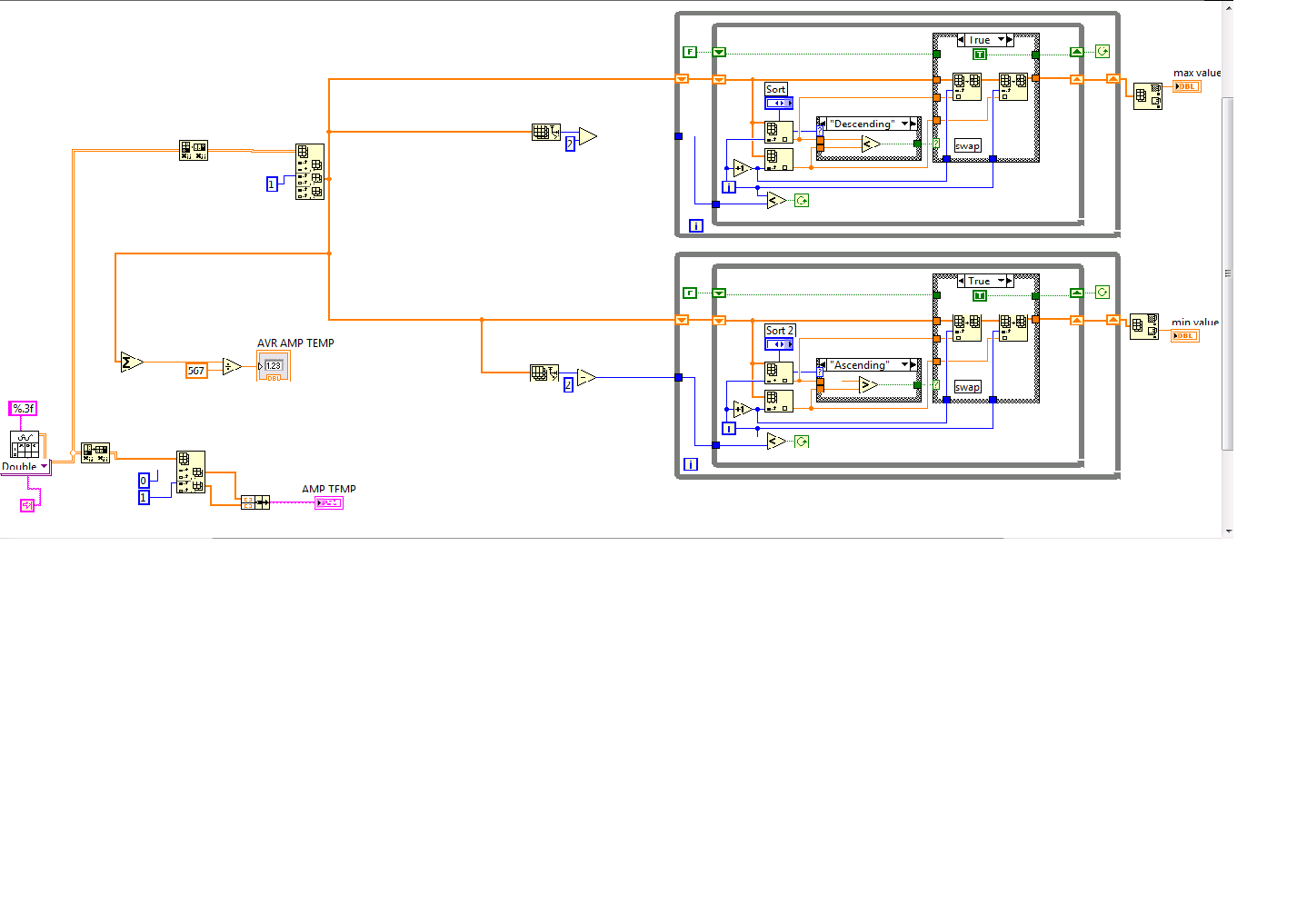
Task: Select the AVR AMP TEMP indicator terminal
Action: click(x=274, y=367)
